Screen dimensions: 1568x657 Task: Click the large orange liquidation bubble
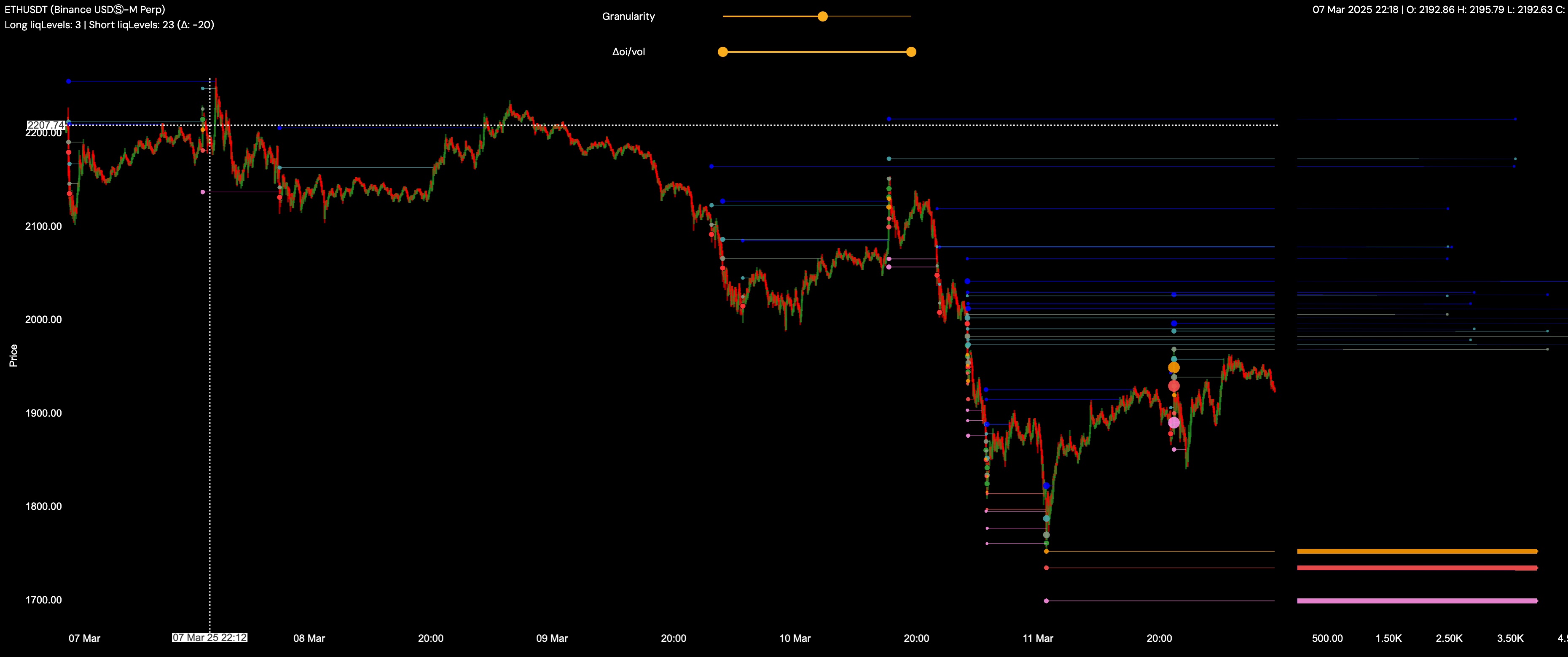coord(1173,367)
